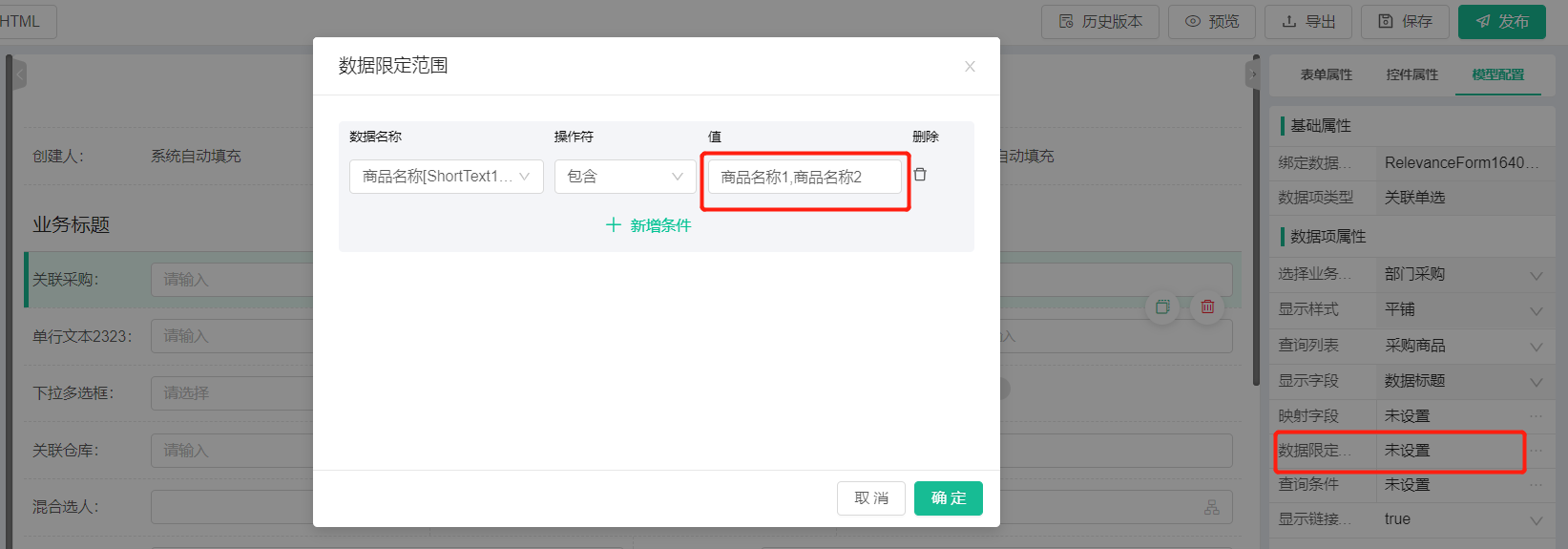Open the 操作符 dropdown showing 包含

625,177
